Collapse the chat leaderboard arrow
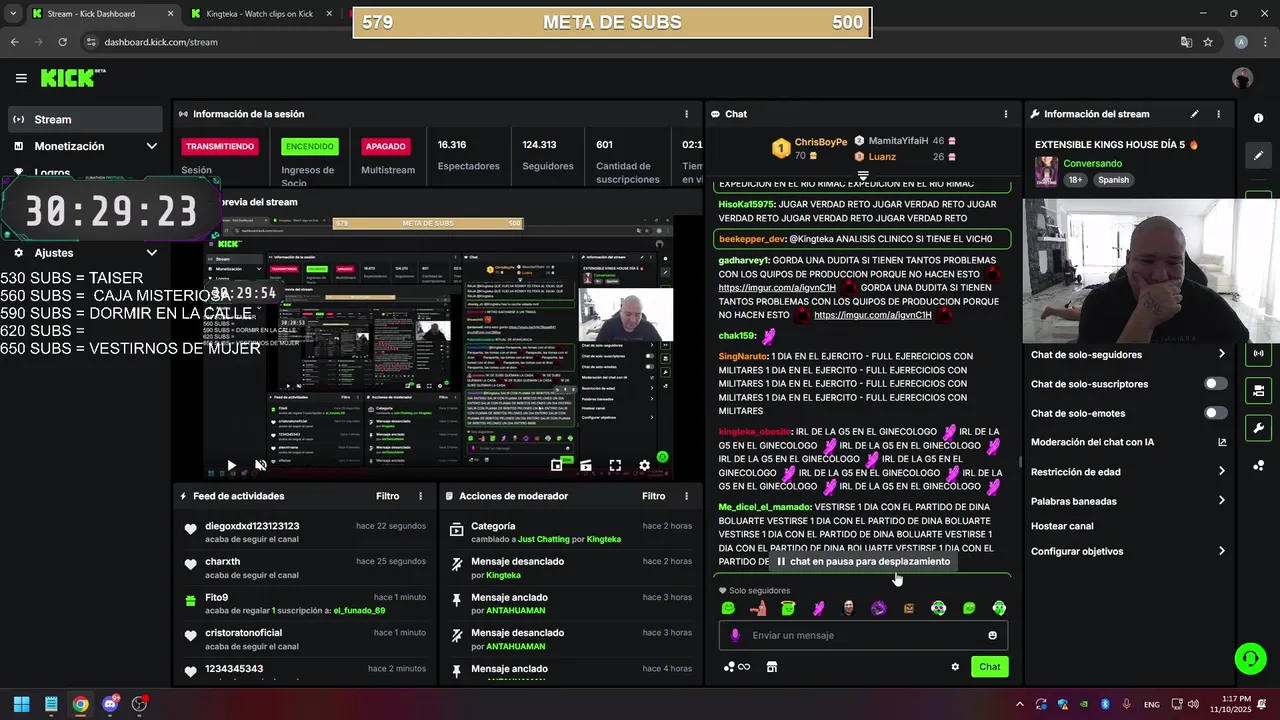Viewport: 1280px width, 720px height. tap(863, 175)
